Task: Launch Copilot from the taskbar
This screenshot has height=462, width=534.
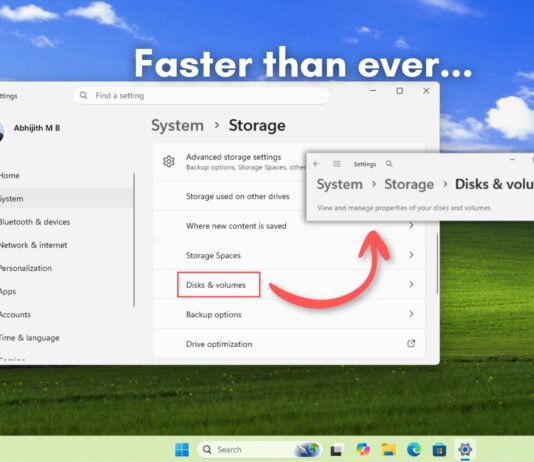Action: pyautogui.click(x=363, y=449)
